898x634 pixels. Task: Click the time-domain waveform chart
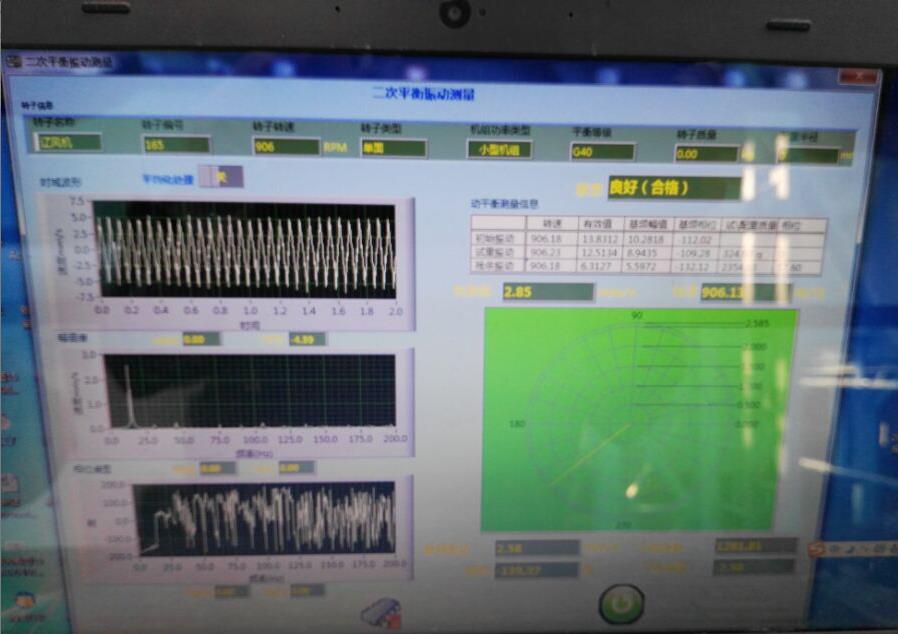(x=245, y=250)
